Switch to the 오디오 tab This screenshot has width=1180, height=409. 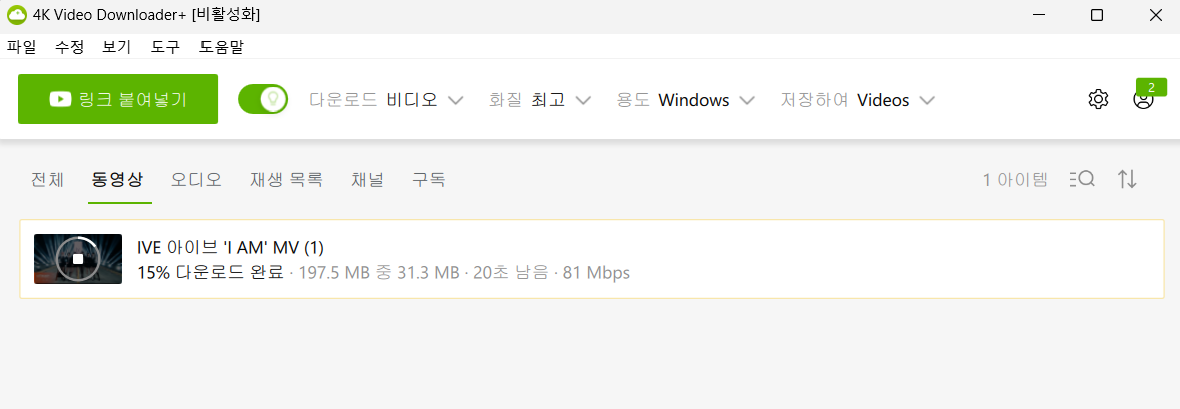click(x=196, y=179)
